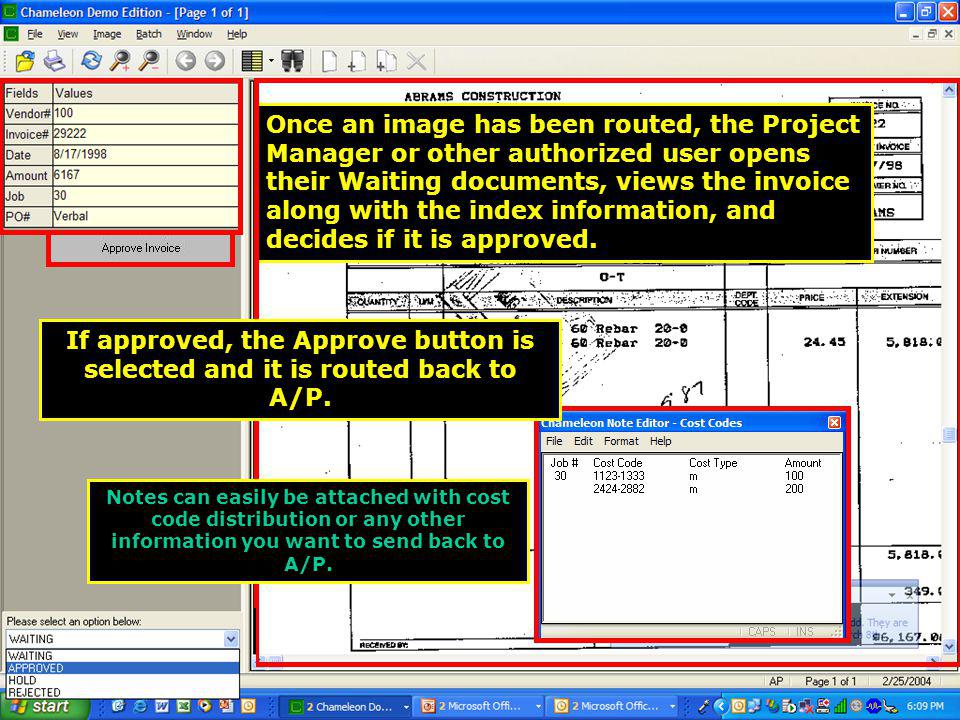Open the Image menu
960x720 pixels.
(107, 34)
